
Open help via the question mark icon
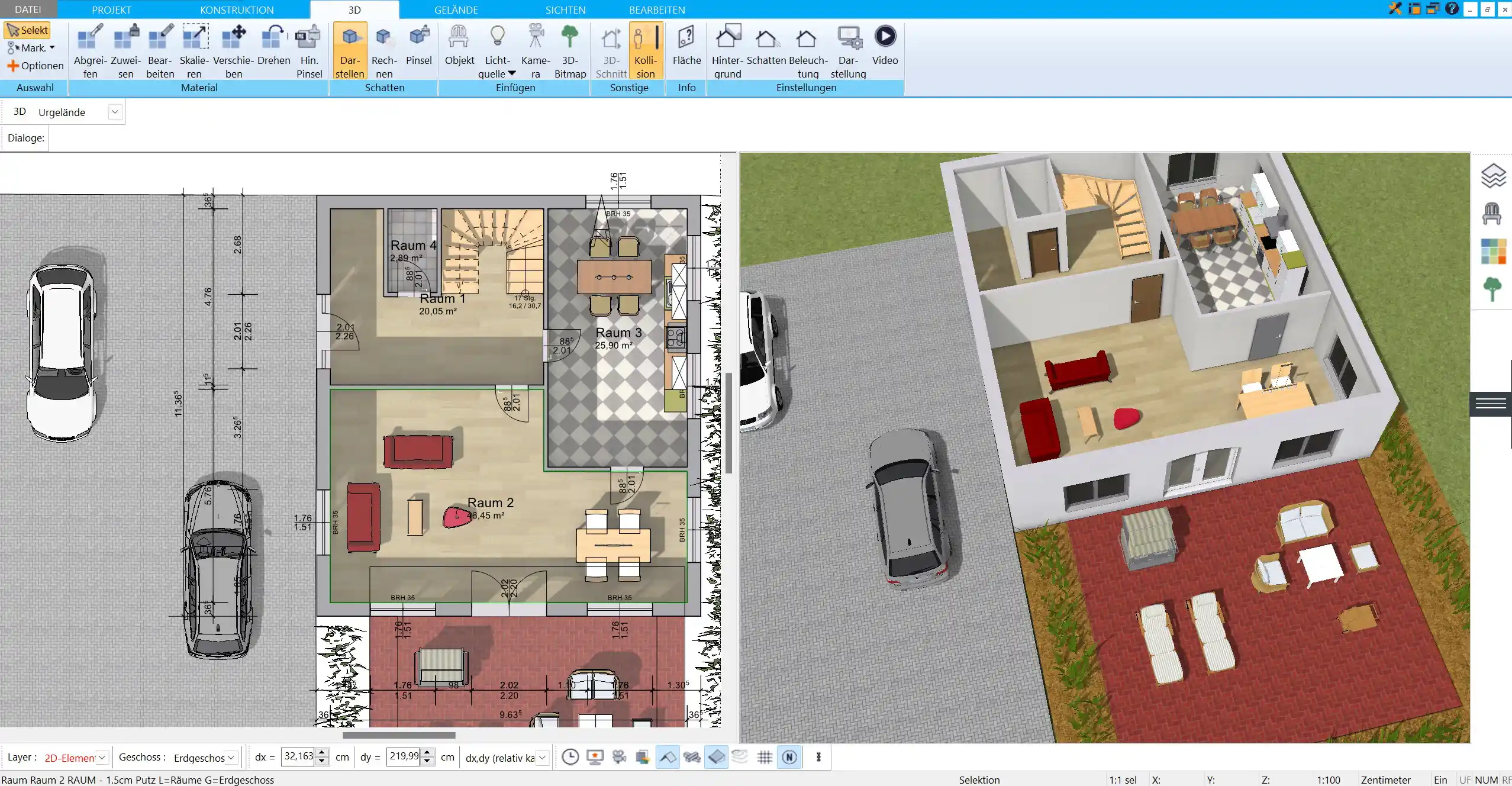pyautogui.click(x=1452, y=9)
